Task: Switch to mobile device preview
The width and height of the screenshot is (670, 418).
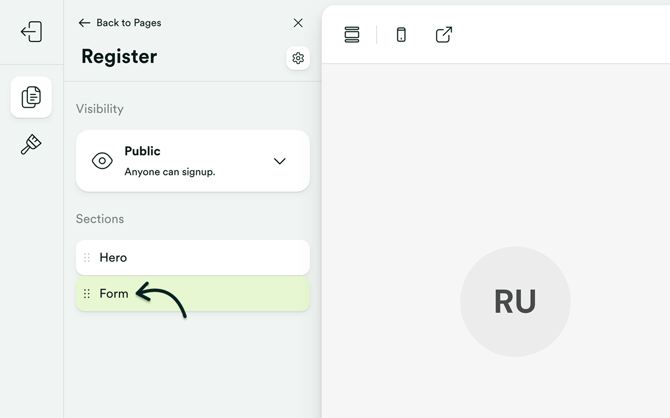Action: 401,35
